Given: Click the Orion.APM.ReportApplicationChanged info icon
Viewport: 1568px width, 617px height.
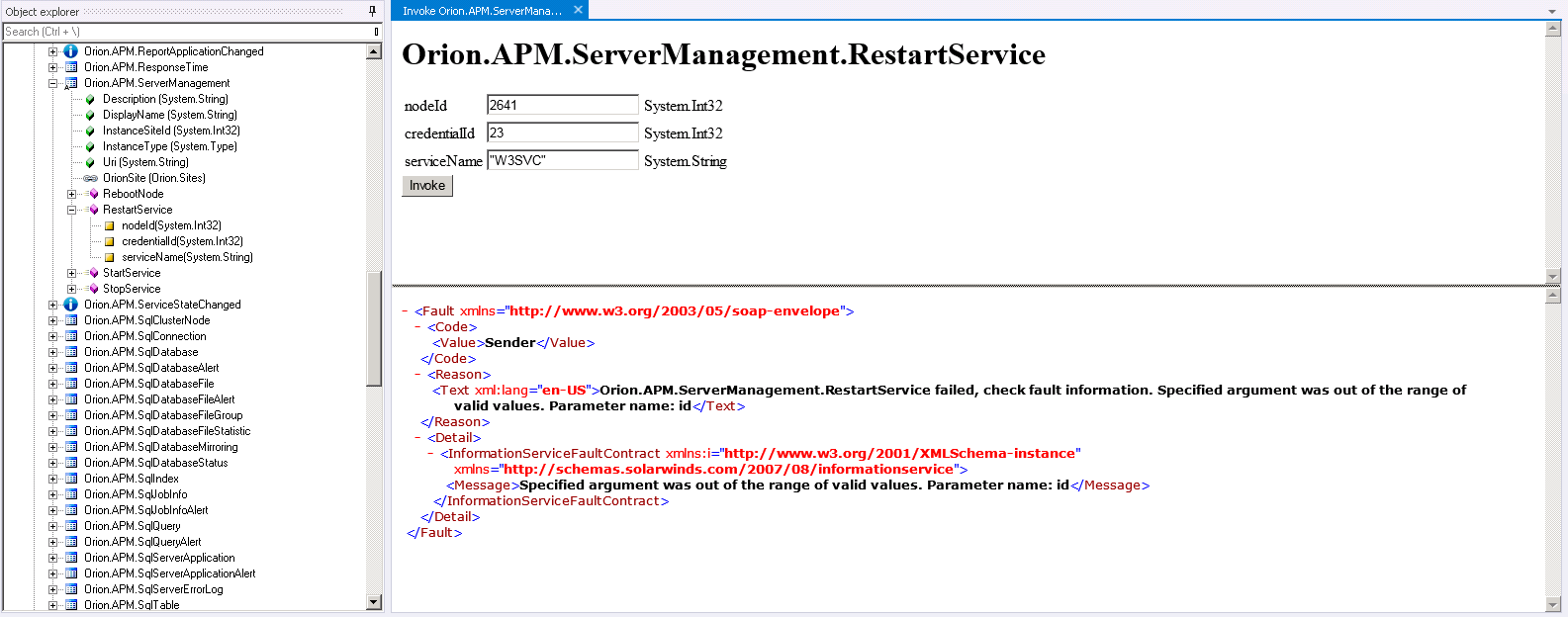Looking at the screenshot, I should tap(71, 51).
